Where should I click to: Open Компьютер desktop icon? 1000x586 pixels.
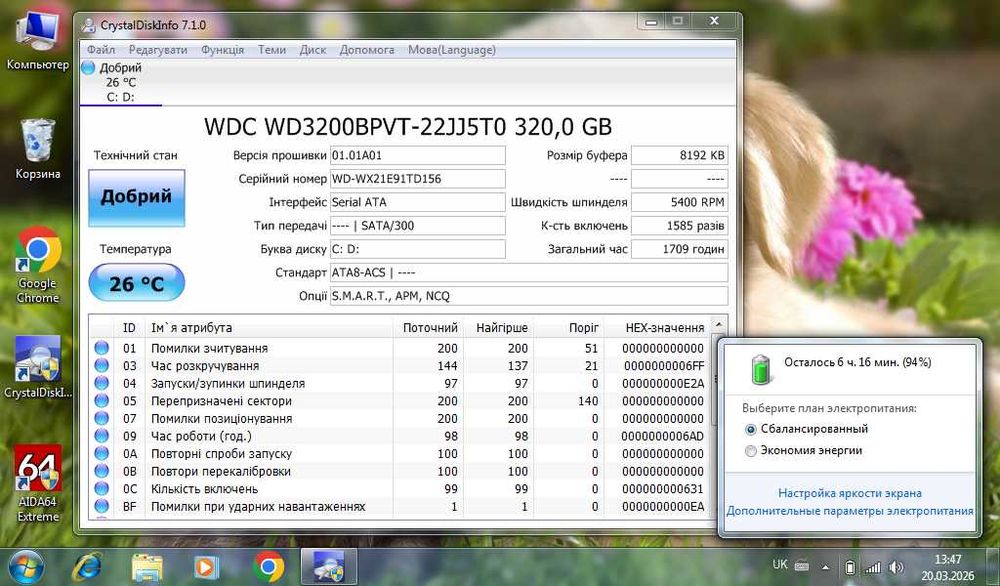tap(38, 41)
